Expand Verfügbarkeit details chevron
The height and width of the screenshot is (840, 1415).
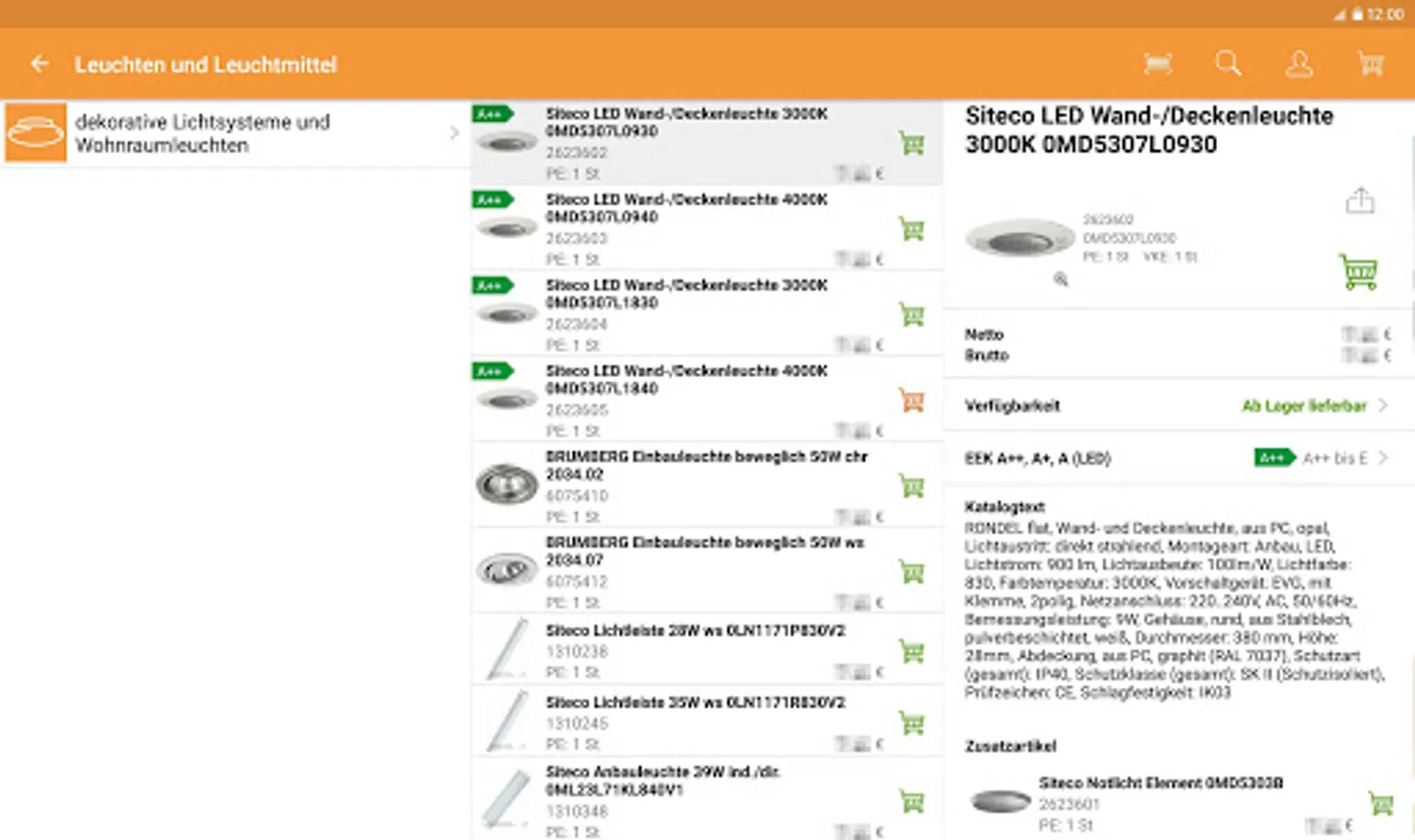(1383, 406)
